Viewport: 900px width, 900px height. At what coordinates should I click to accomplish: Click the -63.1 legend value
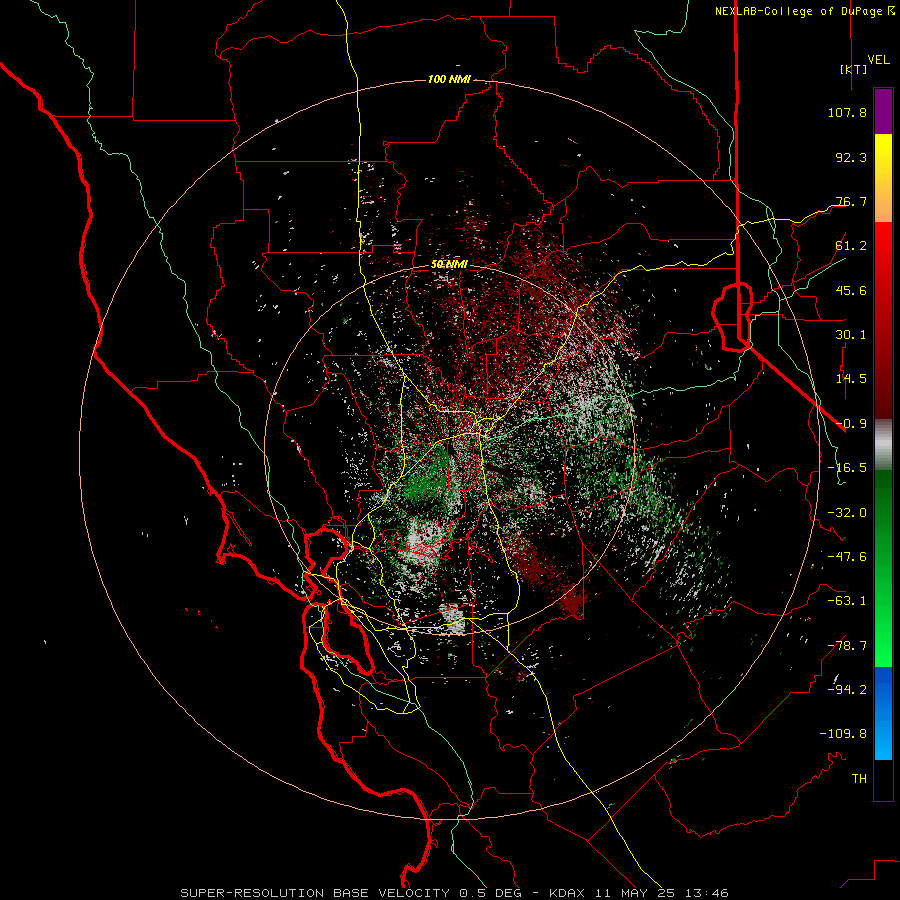[847, 601]
